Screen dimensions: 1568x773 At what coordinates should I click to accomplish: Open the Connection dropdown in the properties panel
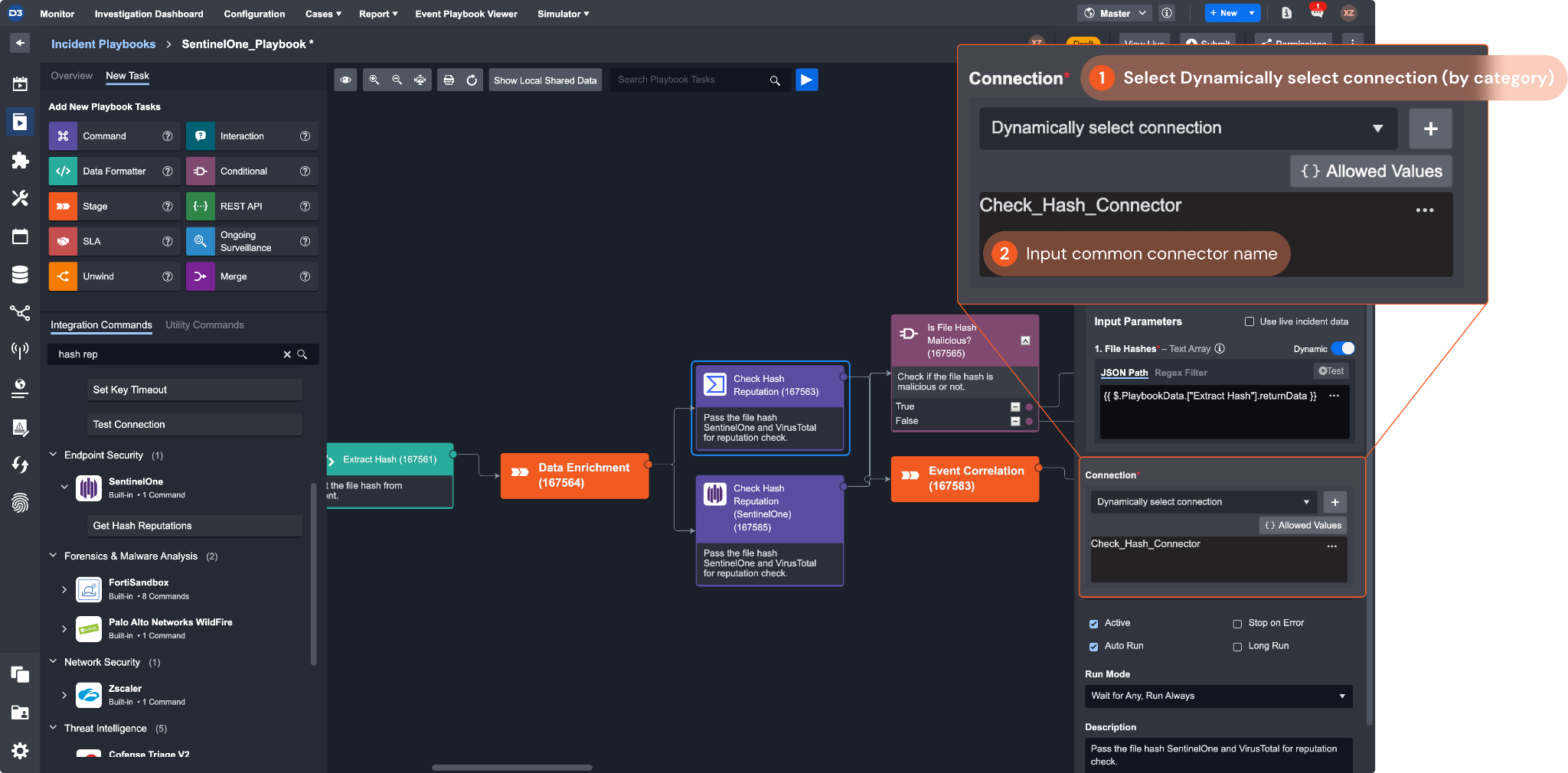point(1204,502)
